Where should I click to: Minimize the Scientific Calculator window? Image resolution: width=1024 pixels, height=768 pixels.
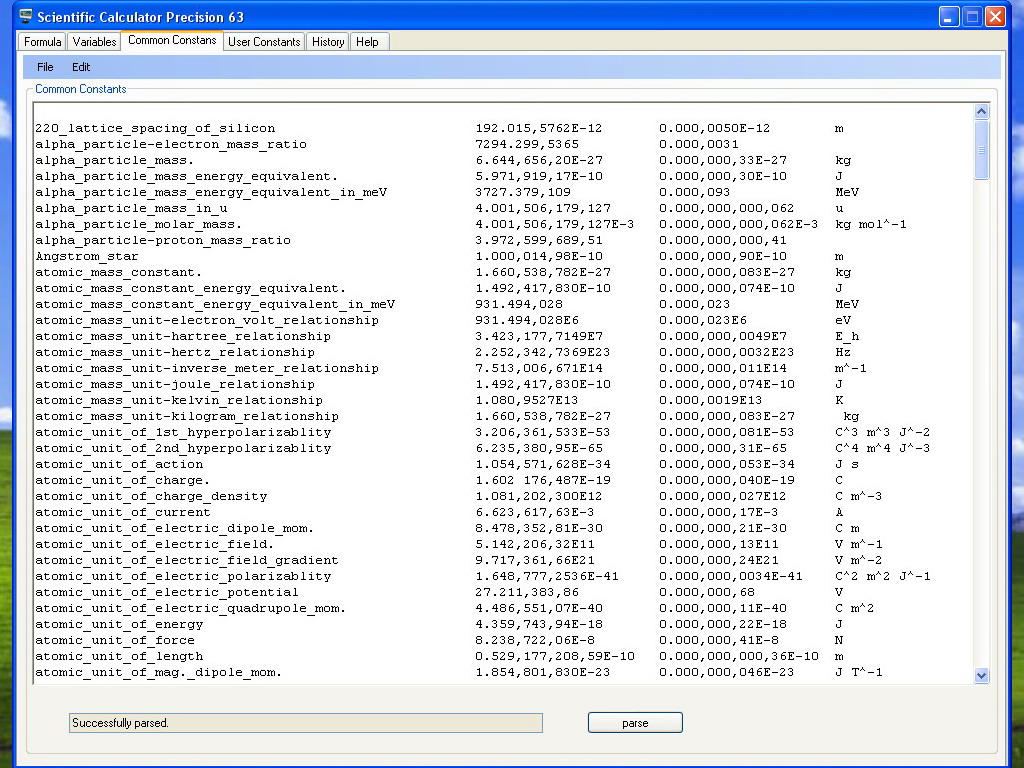[949, 16]
